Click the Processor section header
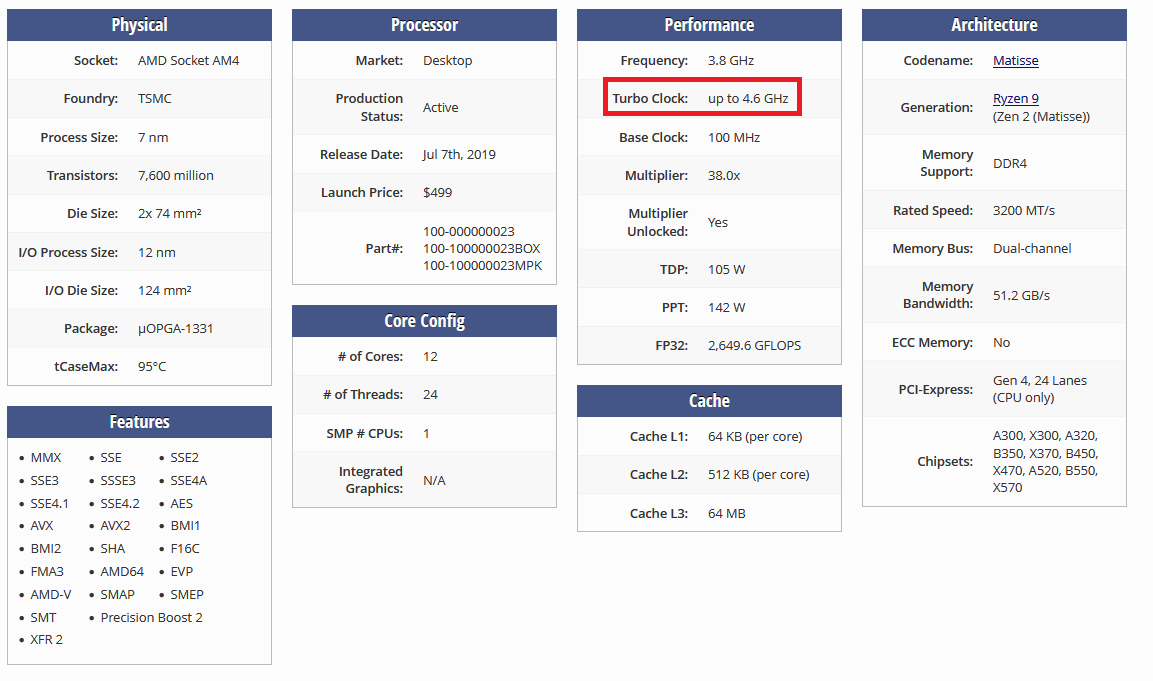Screen dimensions: 1153x681 424,25
